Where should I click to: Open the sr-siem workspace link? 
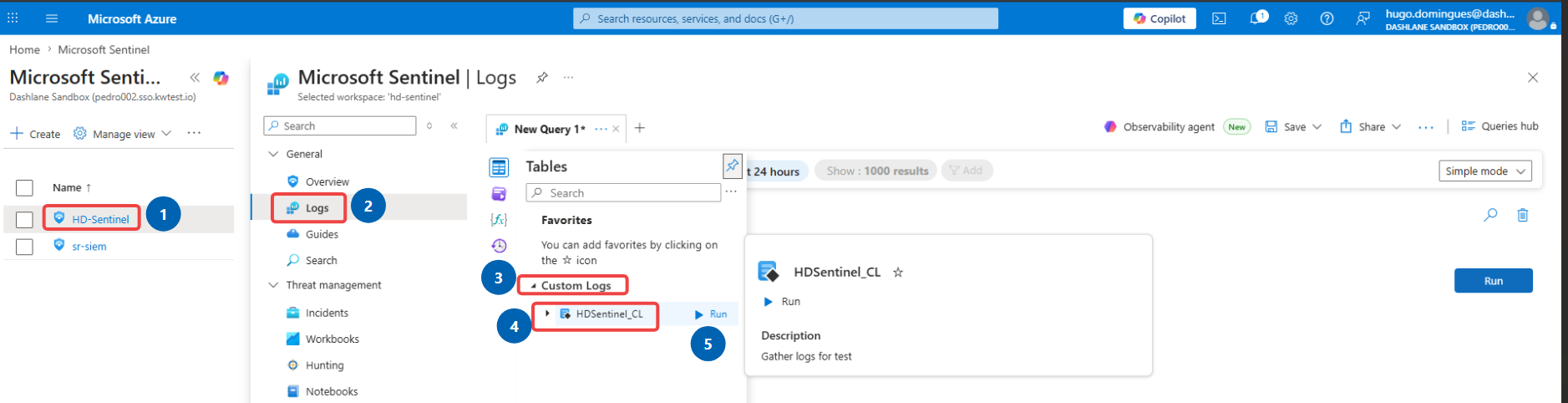pyautogui.click(x=89, y=247)
